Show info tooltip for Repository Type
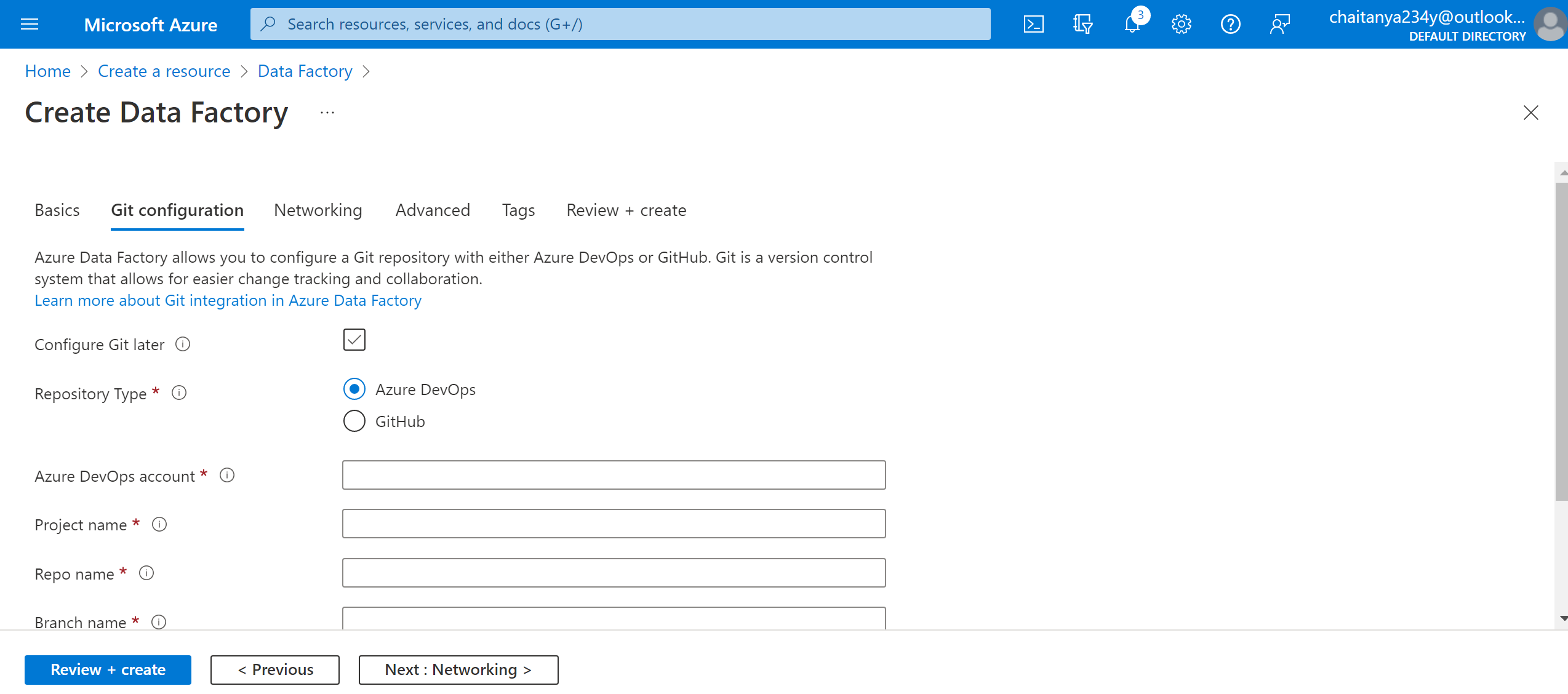Viewport: 1568px width, 694px height. [179, 393]
